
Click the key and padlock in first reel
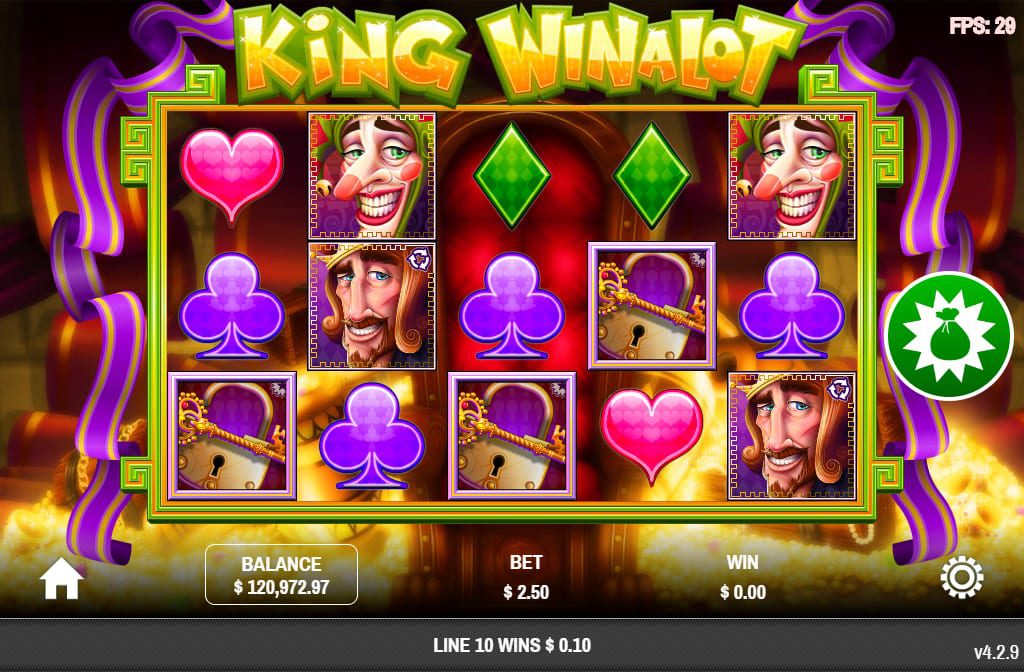[232, 436]
